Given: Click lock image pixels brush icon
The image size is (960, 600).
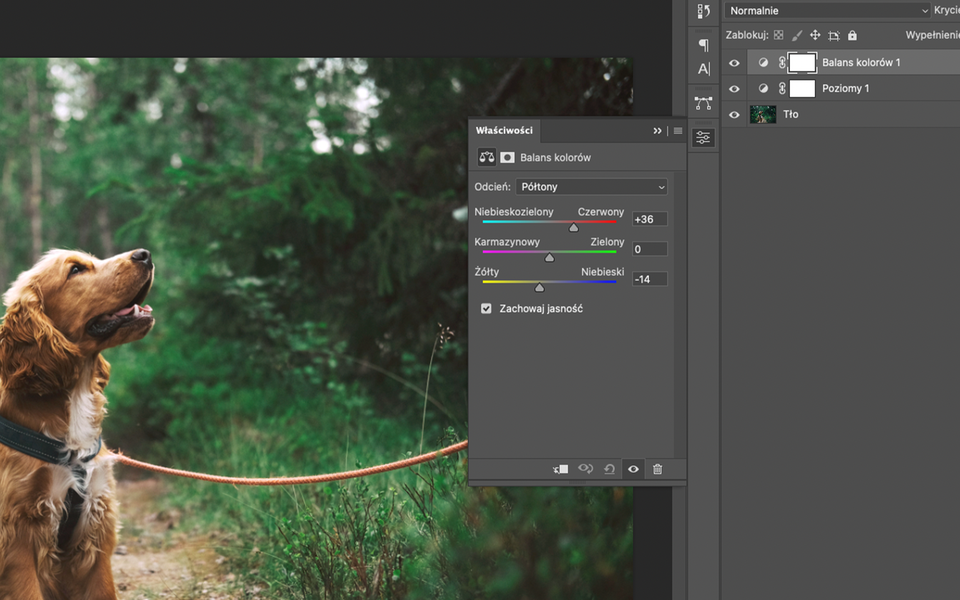Looking at the screenshot, I should 797,35.
